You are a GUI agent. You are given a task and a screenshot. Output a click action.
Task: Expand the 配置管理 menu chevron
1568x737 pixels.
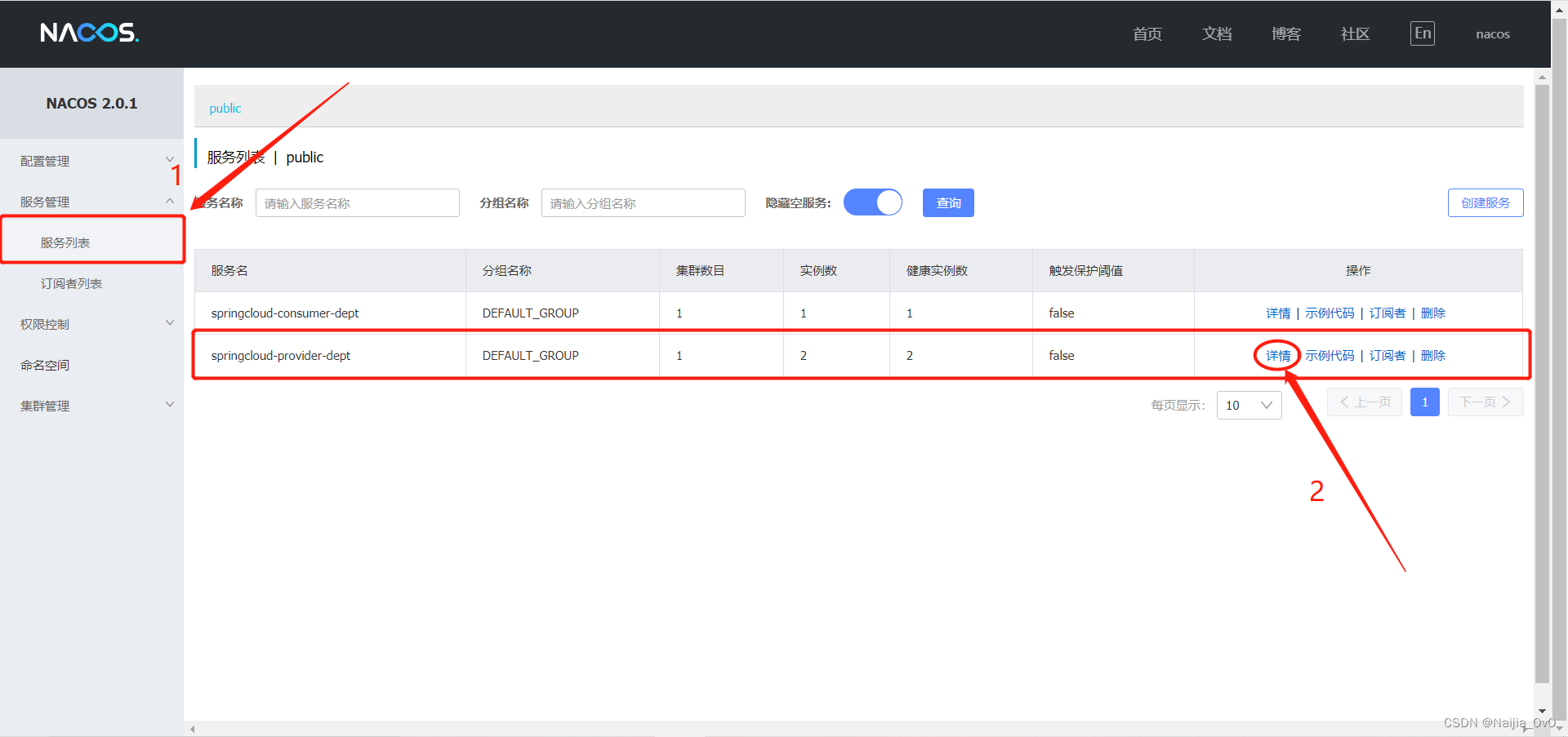point(170,160)
